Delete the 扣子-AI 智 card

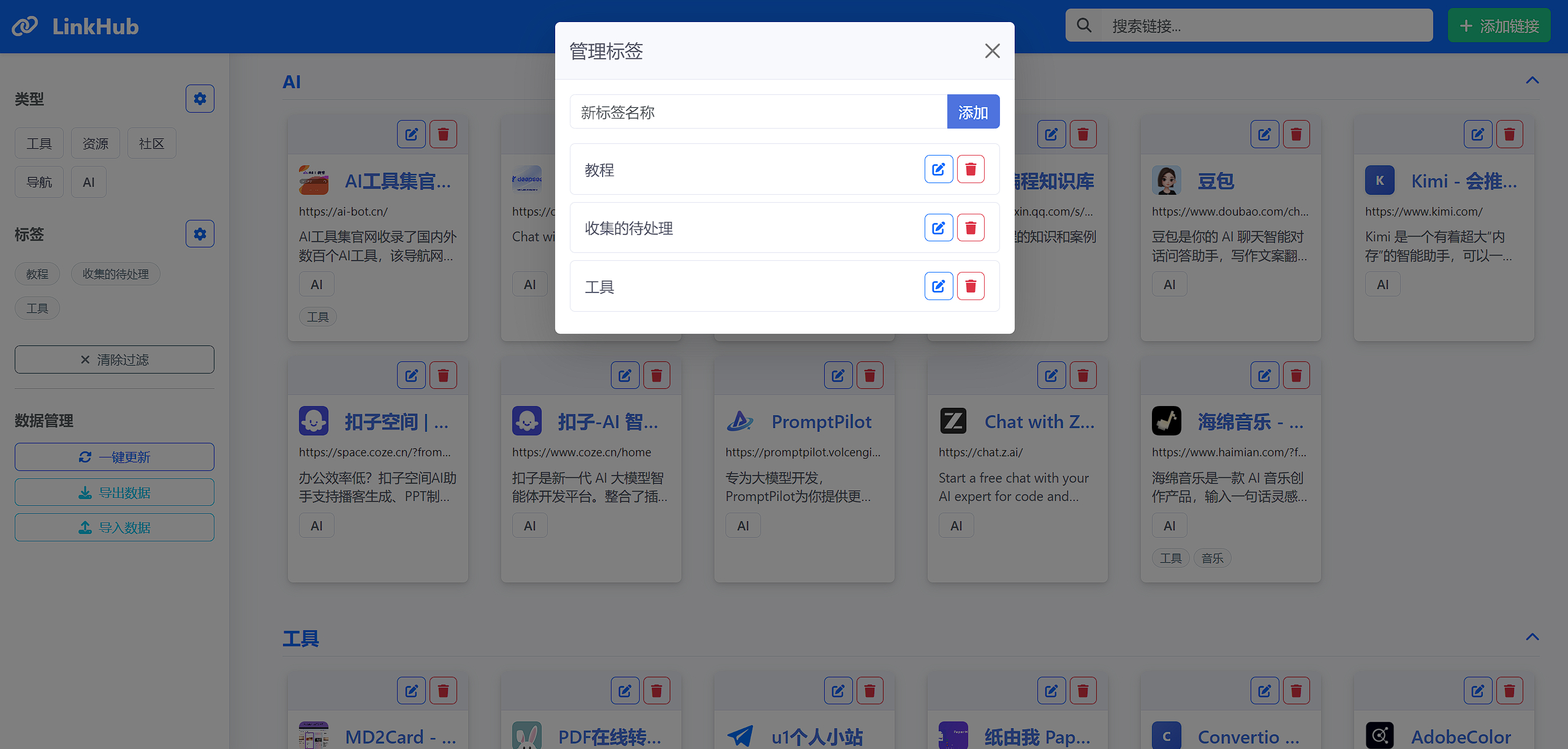657,375
